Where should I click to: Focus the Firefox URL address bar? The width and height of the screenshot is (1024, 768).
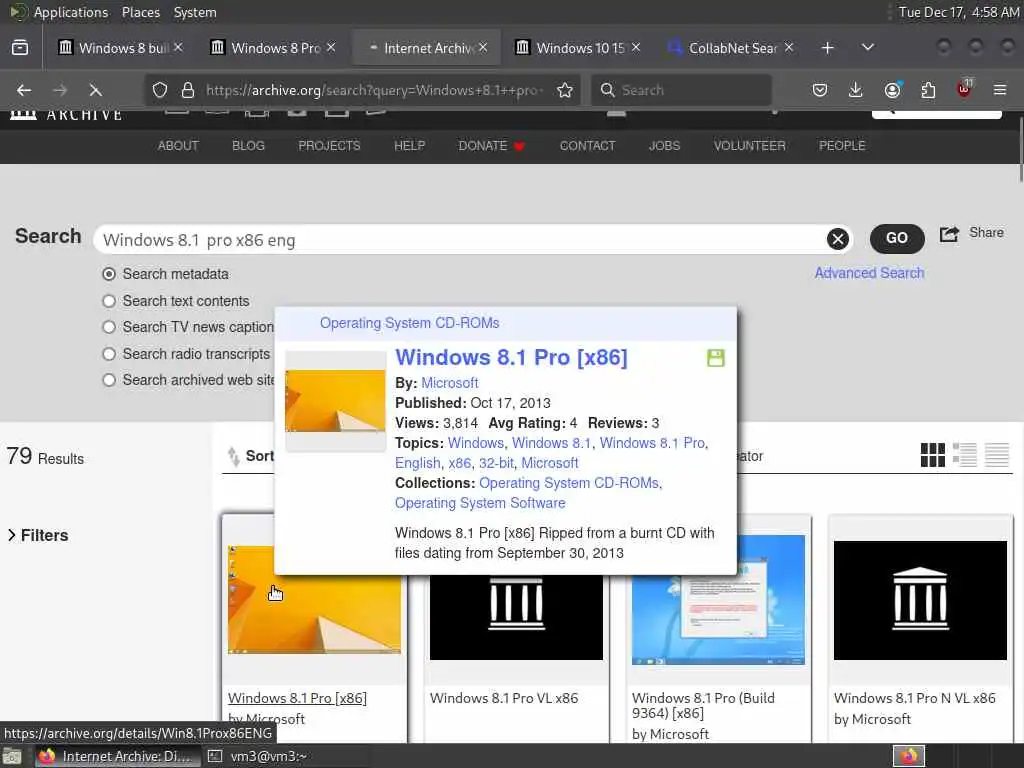tap(374, 90)
